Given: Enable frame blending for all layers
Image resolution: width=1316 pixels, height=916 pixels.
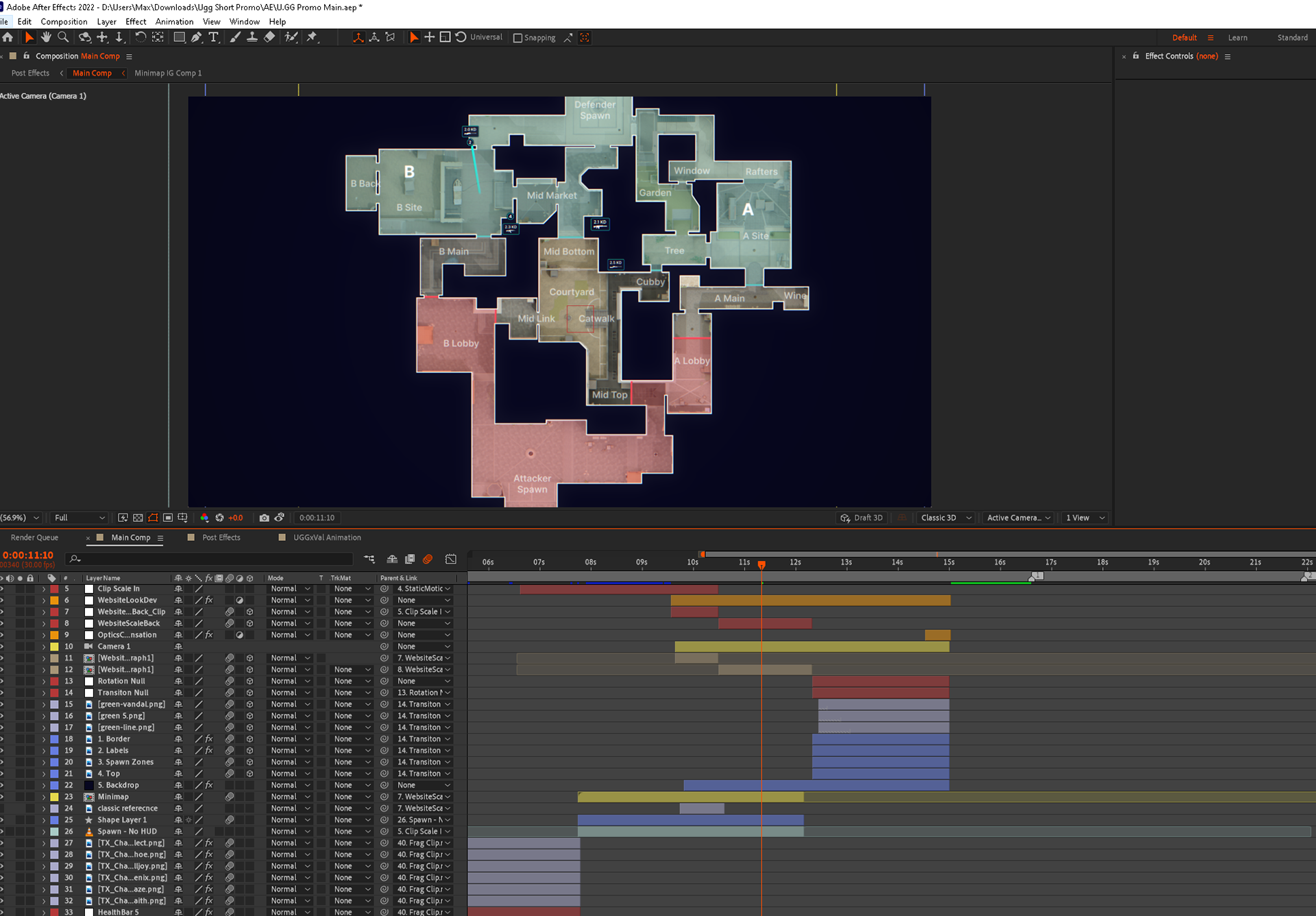Looking at the screenshot, I should [x=410, y=559].
